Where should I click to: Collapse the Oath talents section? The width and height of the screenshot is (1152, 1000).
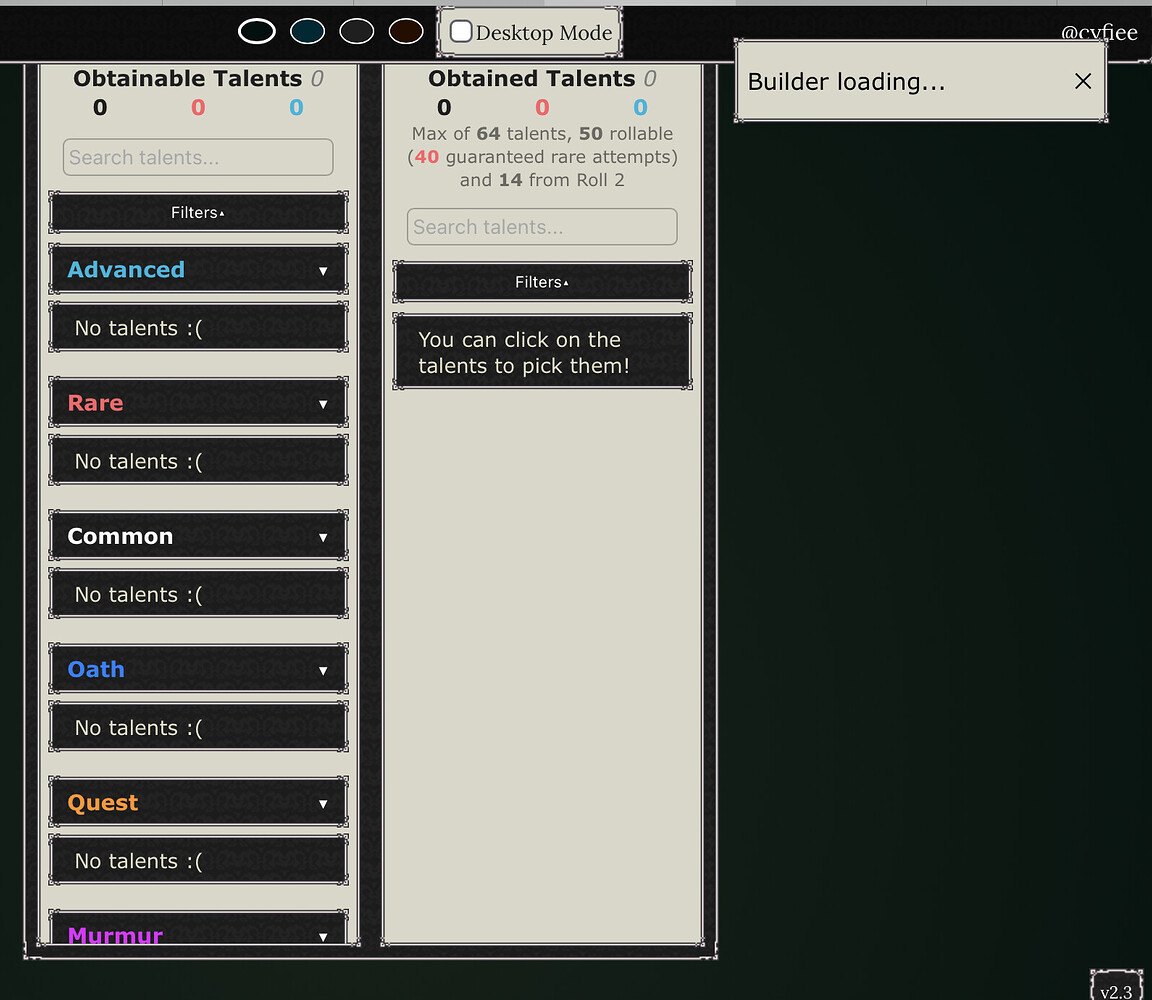coord(322,670)
